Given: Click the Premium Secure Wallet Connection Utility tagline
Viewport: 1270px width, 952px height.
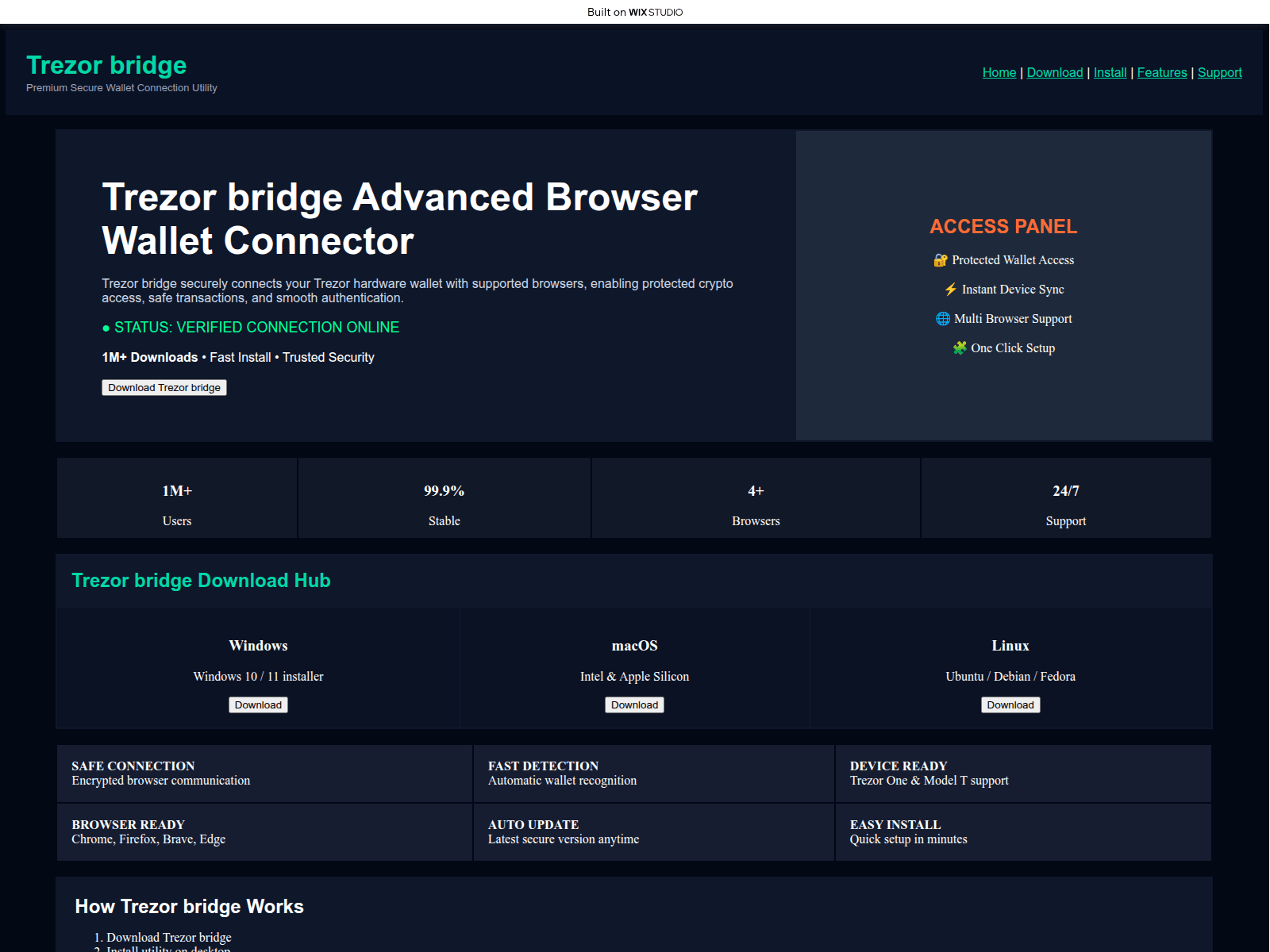Looking at the screenshot, I should 121,88.
